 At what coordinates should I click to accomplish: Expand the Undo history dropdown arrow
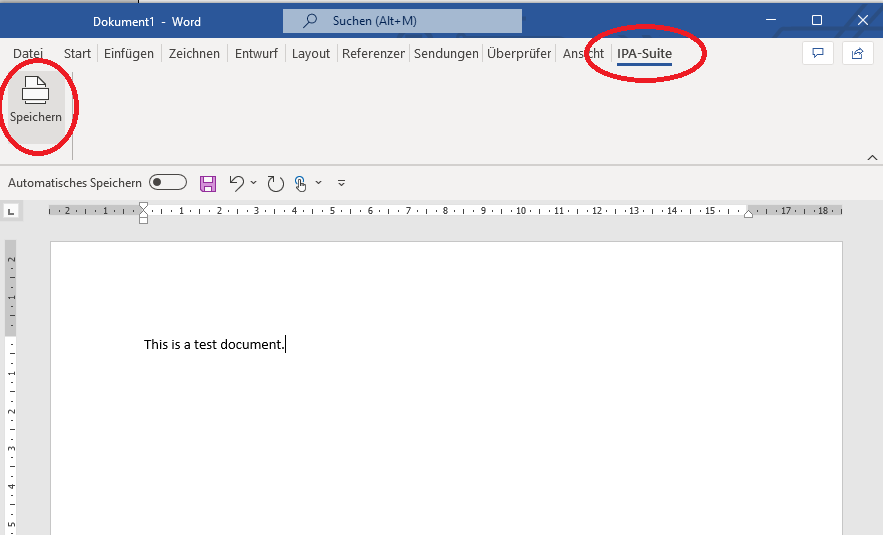[253, 183]
